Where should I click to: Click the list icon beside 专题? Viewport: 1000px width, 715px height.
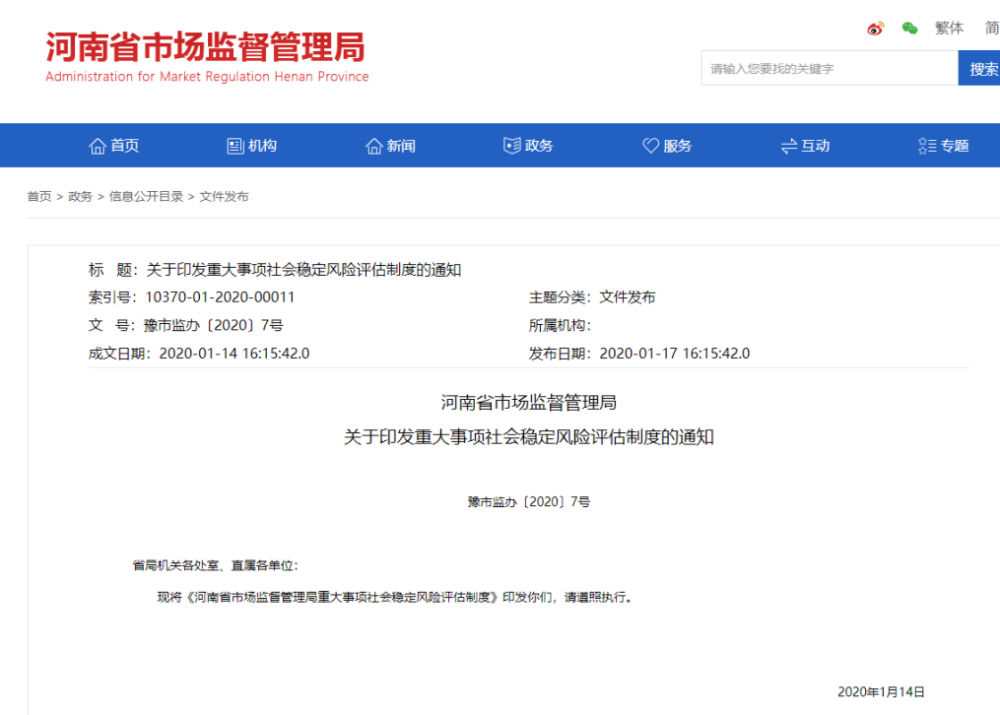[x=927, y=146]
